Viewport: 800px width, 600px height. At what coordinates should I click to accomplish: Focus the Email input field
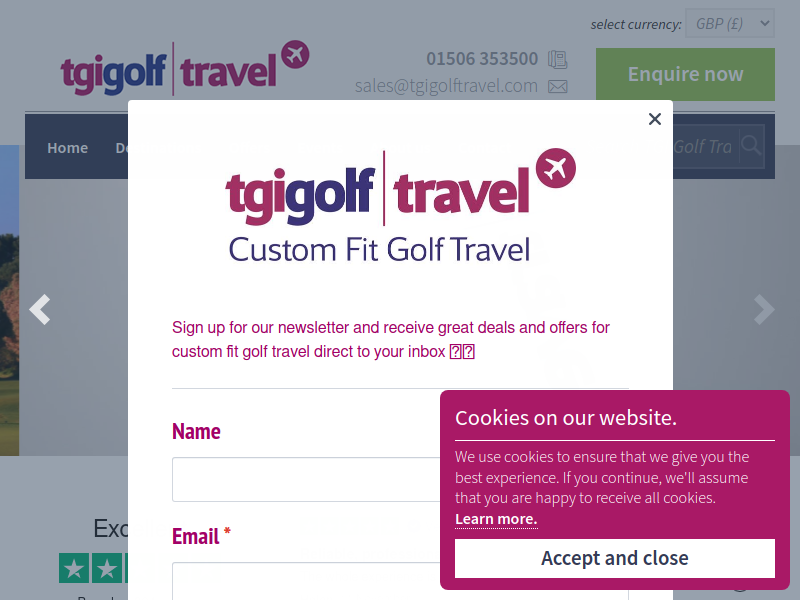coord(306,581)
